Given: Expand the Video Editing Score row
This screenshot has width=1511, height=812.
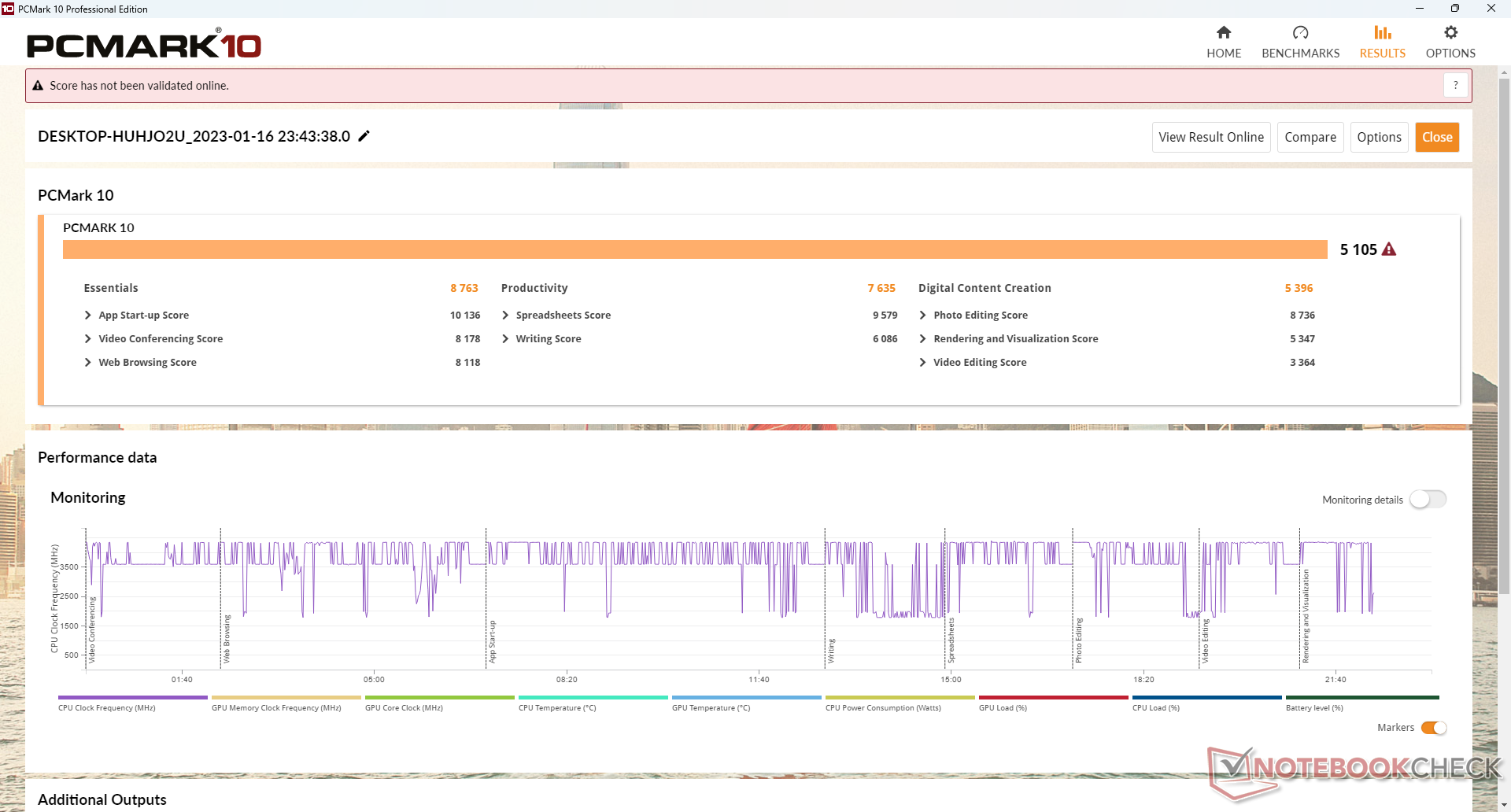Looking at the screenshot, I should click(x=923, y=363).
